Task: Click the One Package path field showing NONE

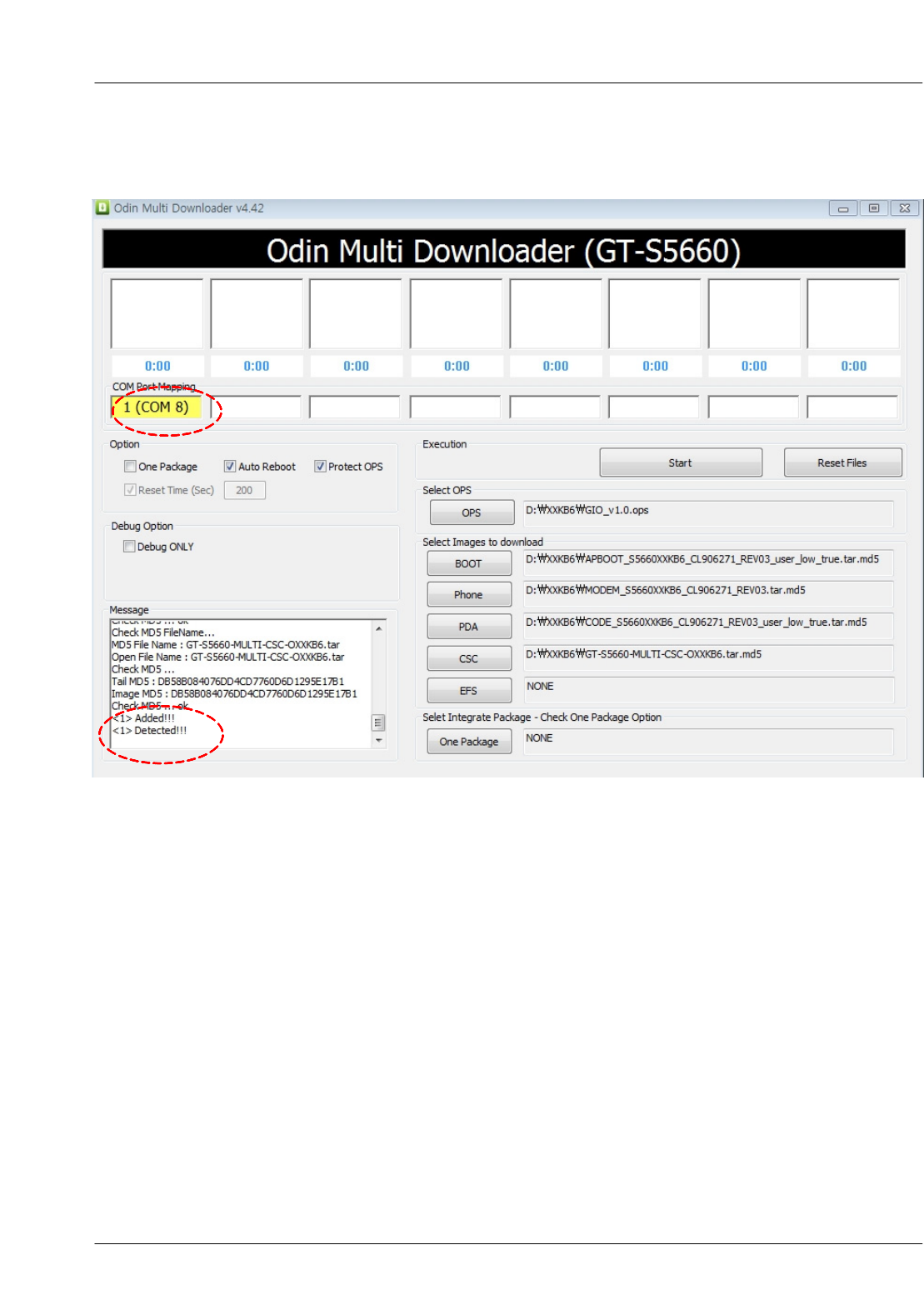Action: click(708, 742)
